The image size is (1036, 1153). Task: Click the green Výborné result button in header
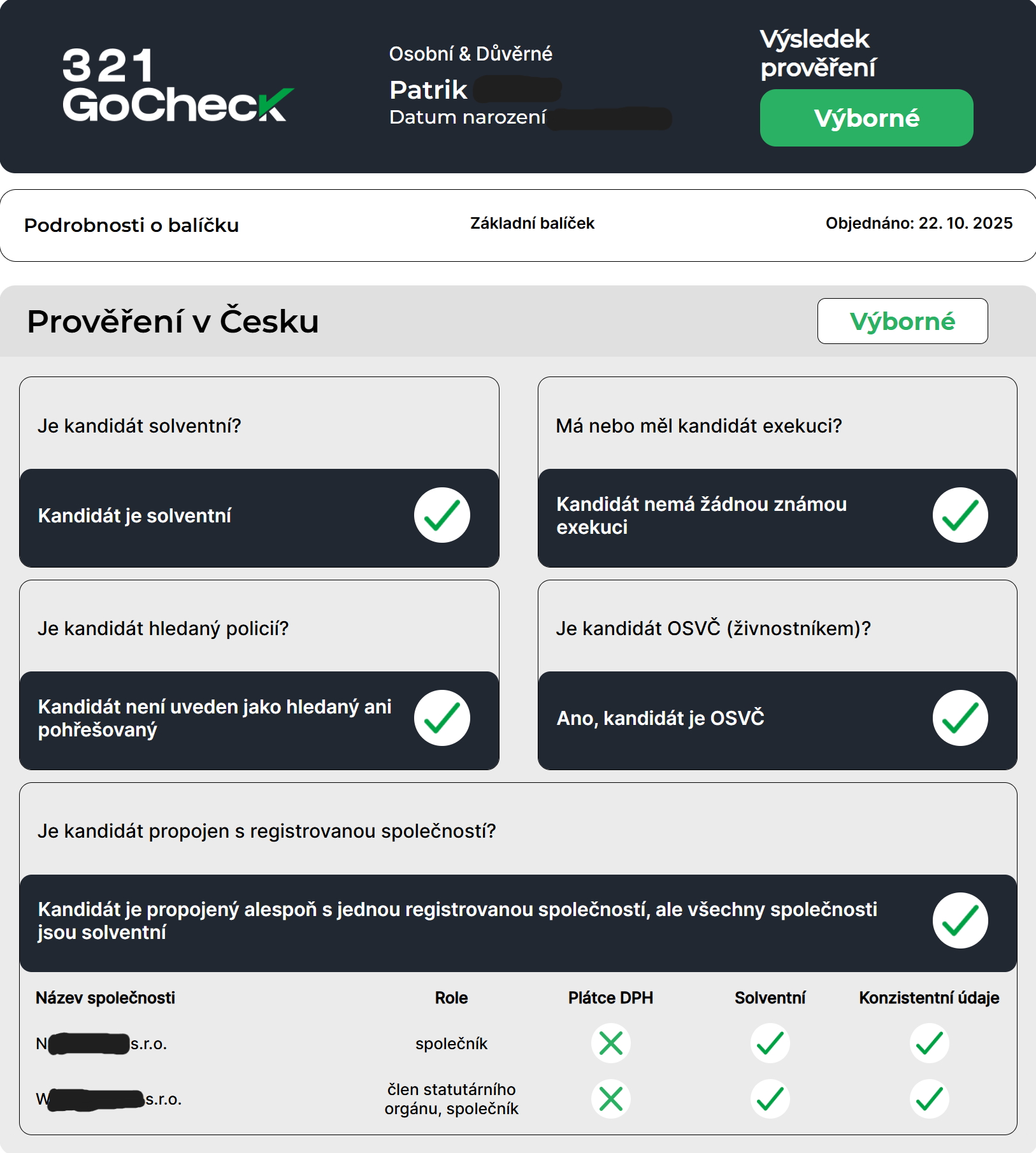pyautogui.click(x=866, y=118)
